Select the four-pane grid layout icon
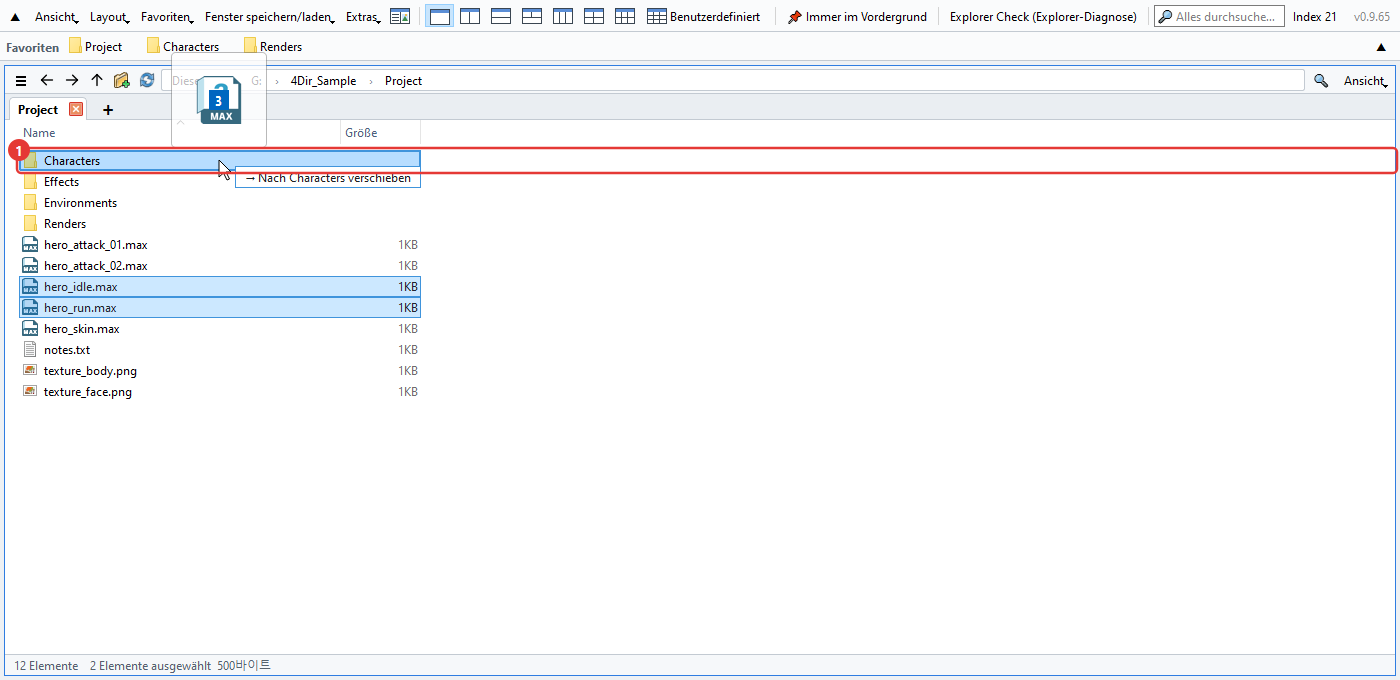 click(594, 16)
